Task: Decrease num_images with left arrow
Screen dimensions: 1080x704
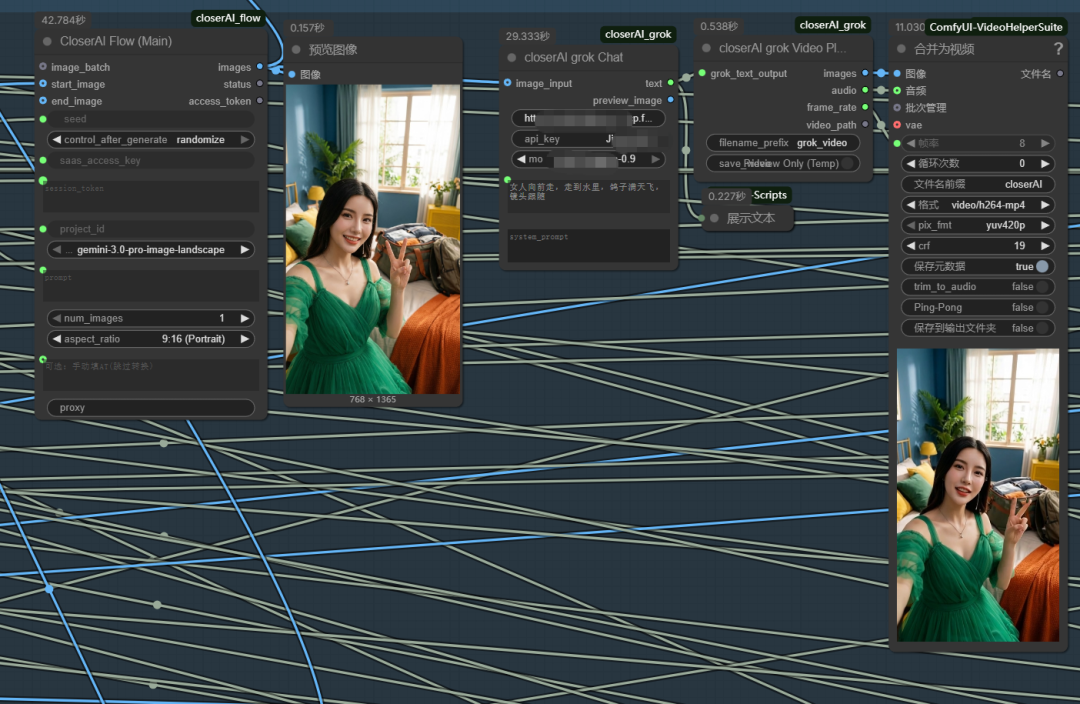Action: point(57,319)
